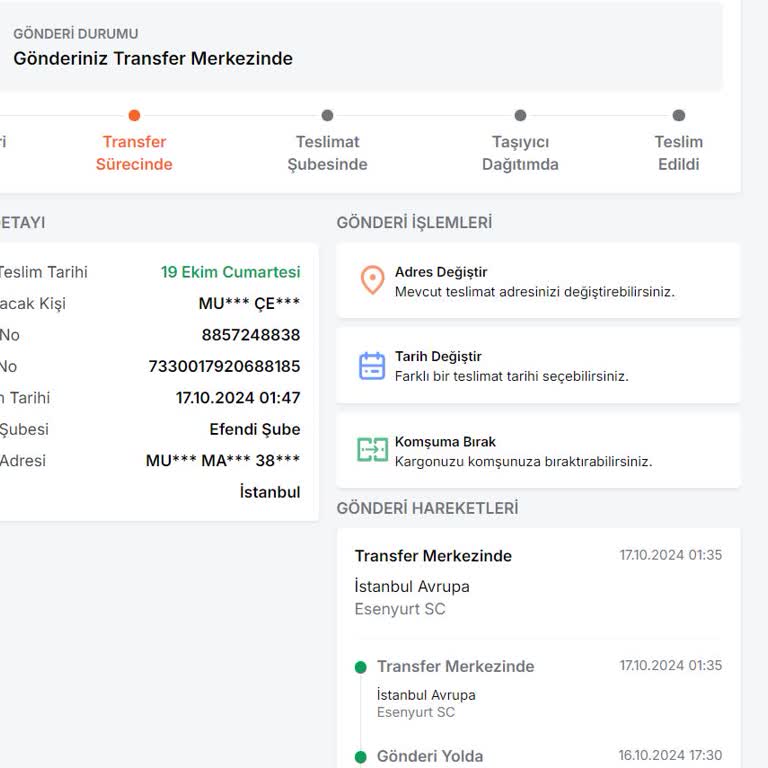Click the delivery date 19 Ekim Cumartesi

pos(230,272)
